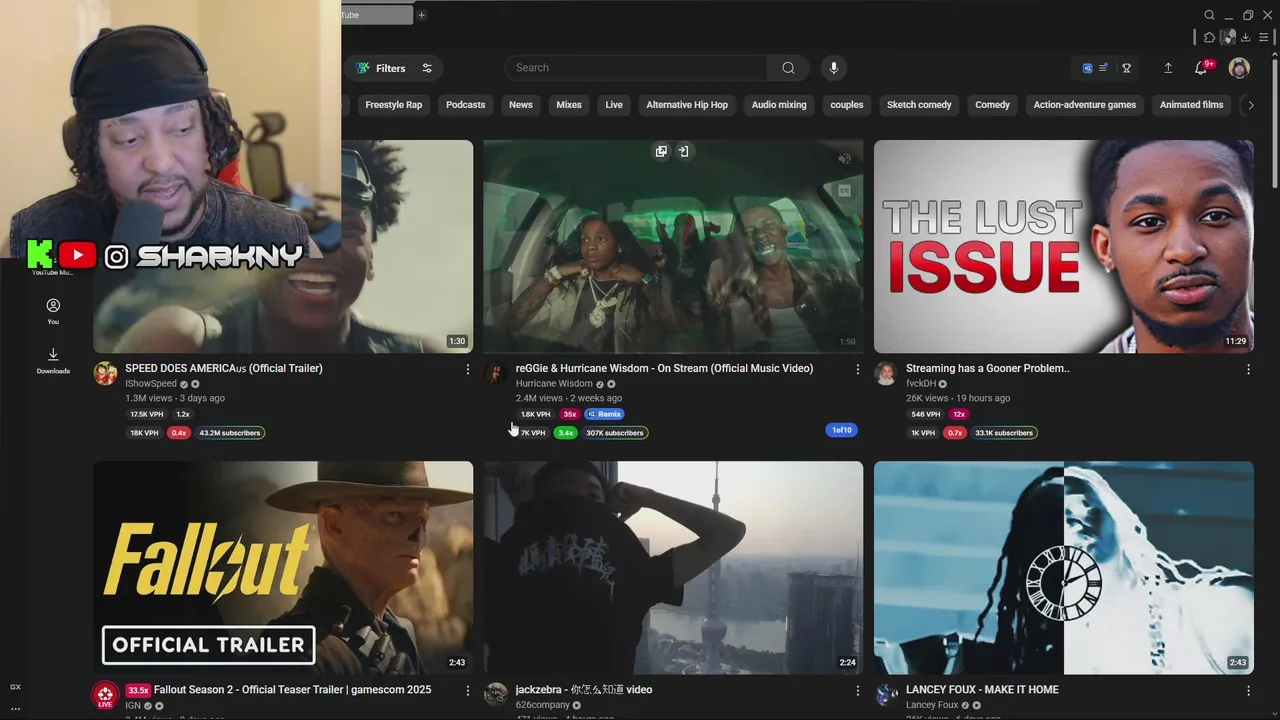Open the You section in the sidebar
The width and height of the screenshot is (1280, 720).
(53, 311)
